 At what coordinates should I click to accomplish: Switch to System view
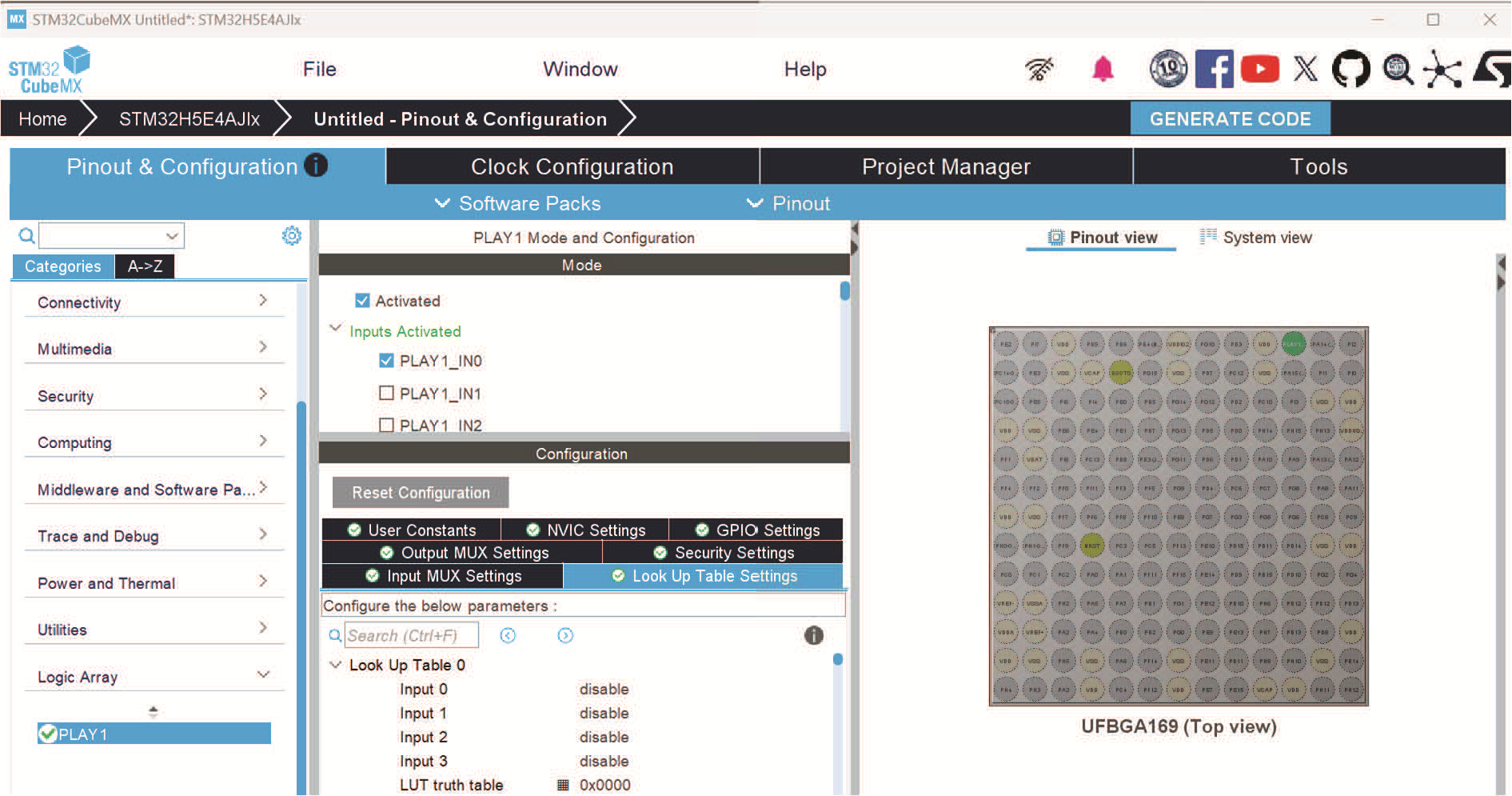click(1256, 238)
